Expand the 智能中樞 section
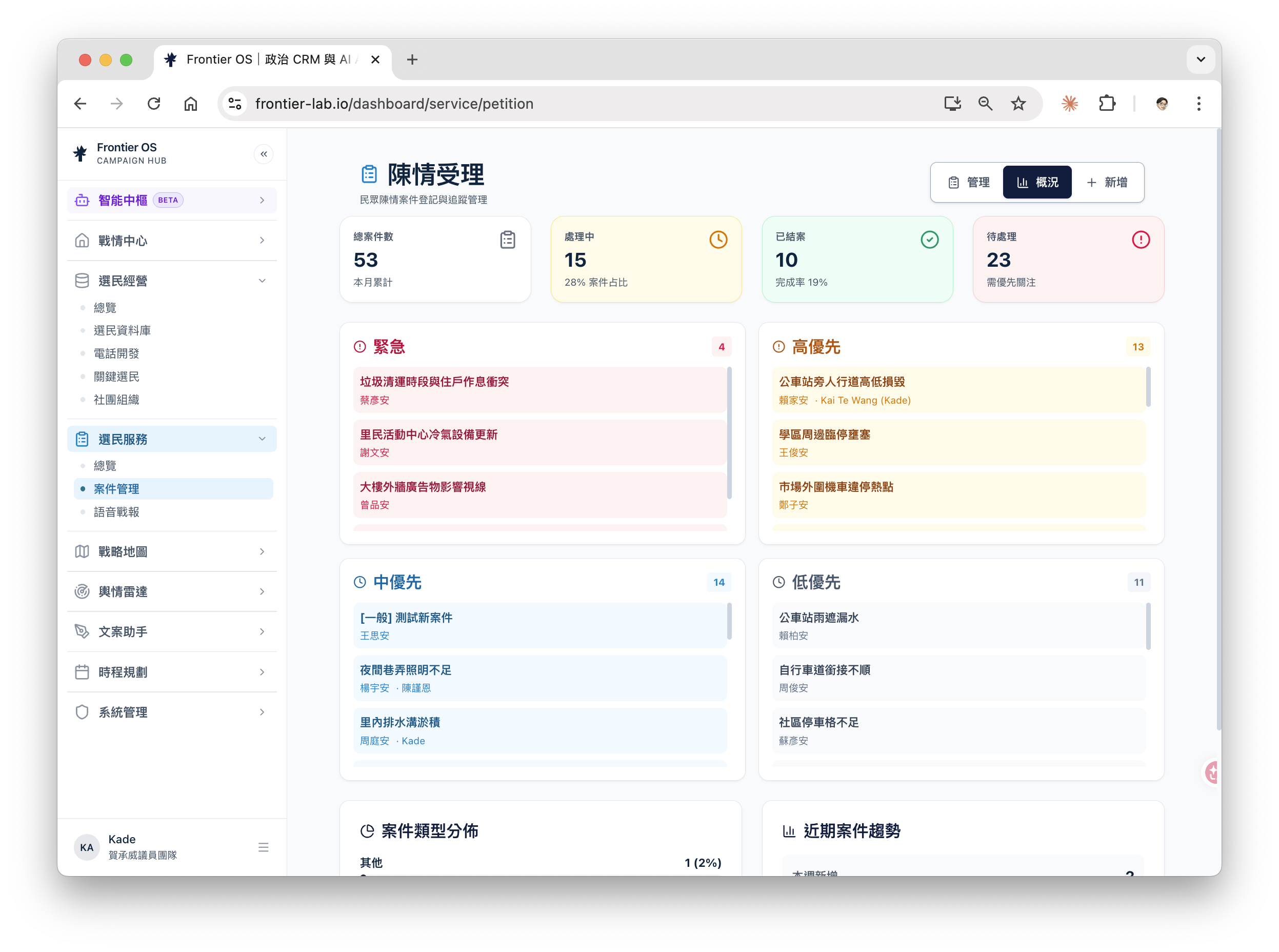1279x952 pixels. coord(172,200)
